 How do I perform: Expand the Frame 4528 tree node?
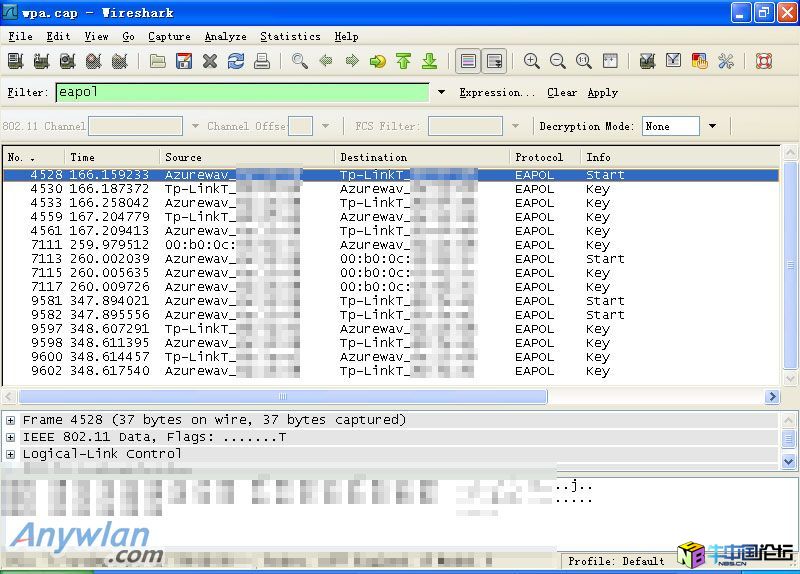[11, 420]
